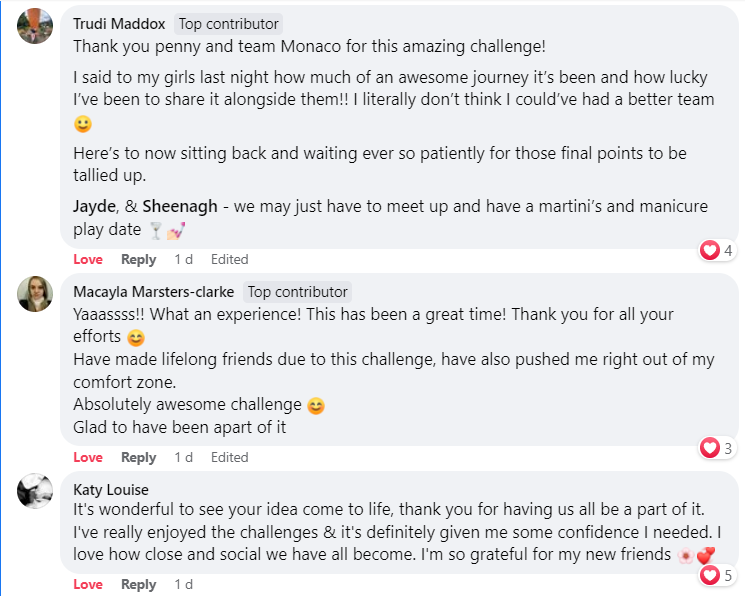
Task: Click Trudi Maddox's profile picture
Action: click(35, 26)
